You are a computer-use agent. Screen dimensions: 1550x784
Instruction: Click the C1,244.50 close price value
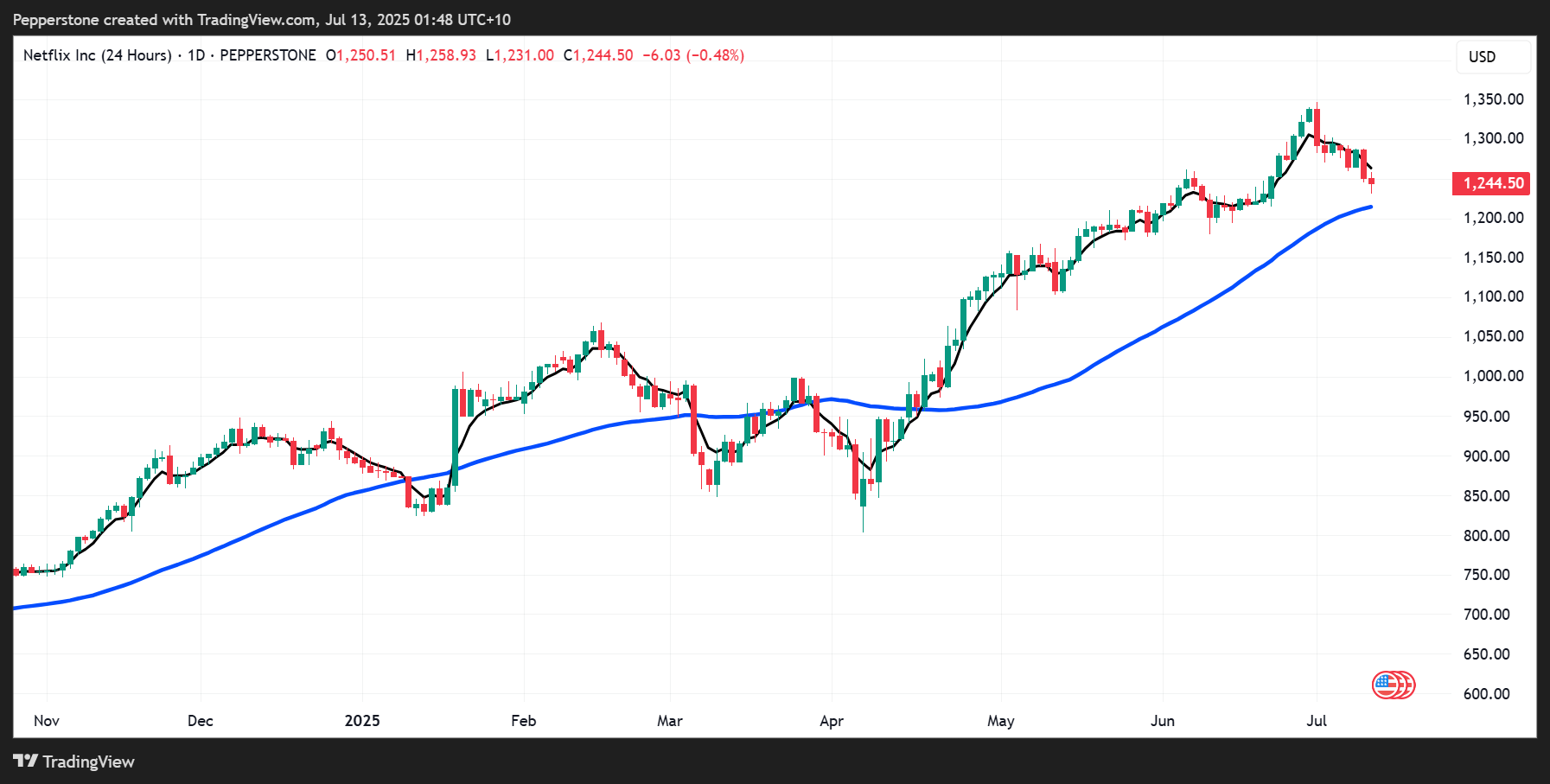click(x=598, y=55)
